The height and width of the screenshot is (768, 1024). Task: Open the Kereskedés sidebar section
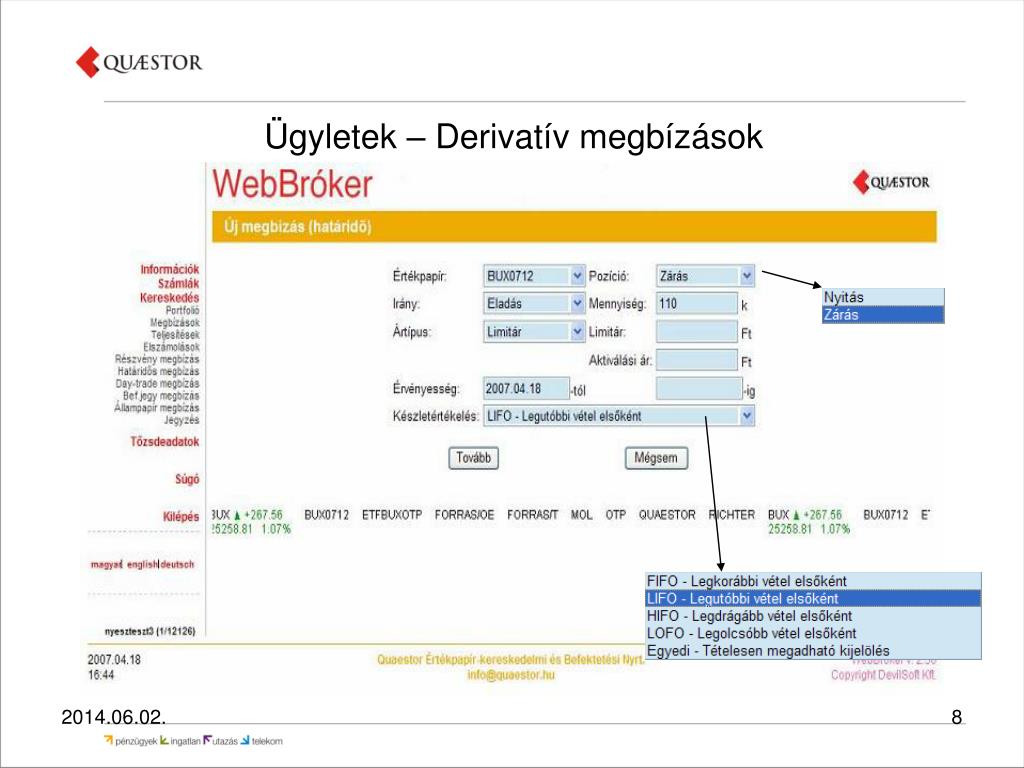point(169,298)
